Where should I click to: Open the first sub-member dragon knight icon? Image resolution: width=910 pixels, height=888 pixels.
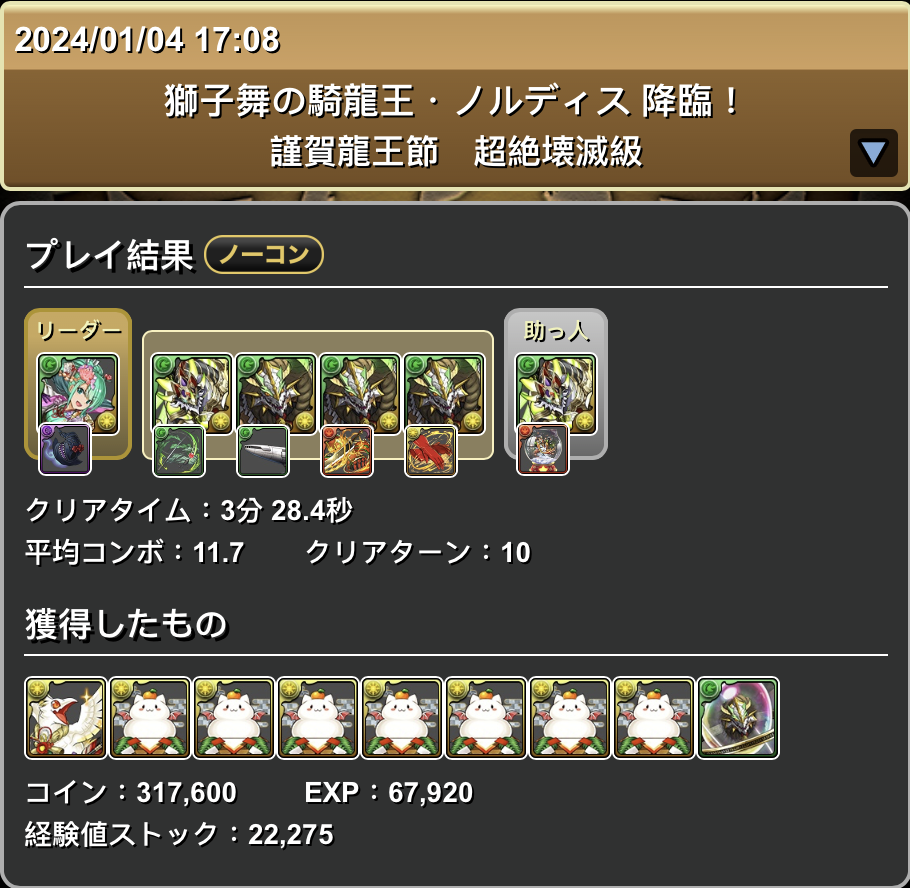[x=192, y=394]
